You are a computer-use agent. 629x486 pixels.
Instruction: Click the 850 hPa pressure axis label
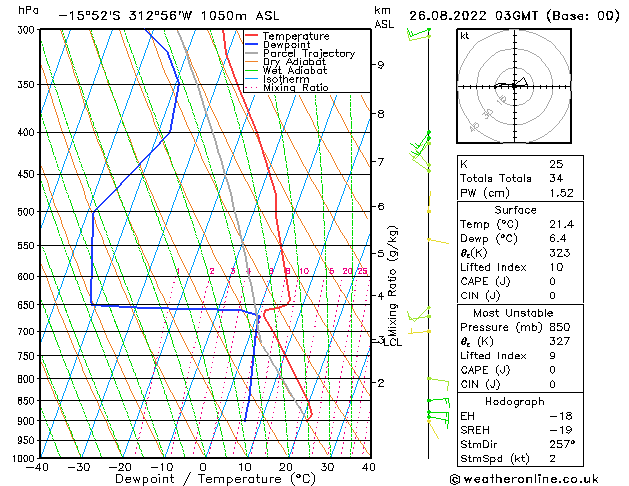click(27, 401)
